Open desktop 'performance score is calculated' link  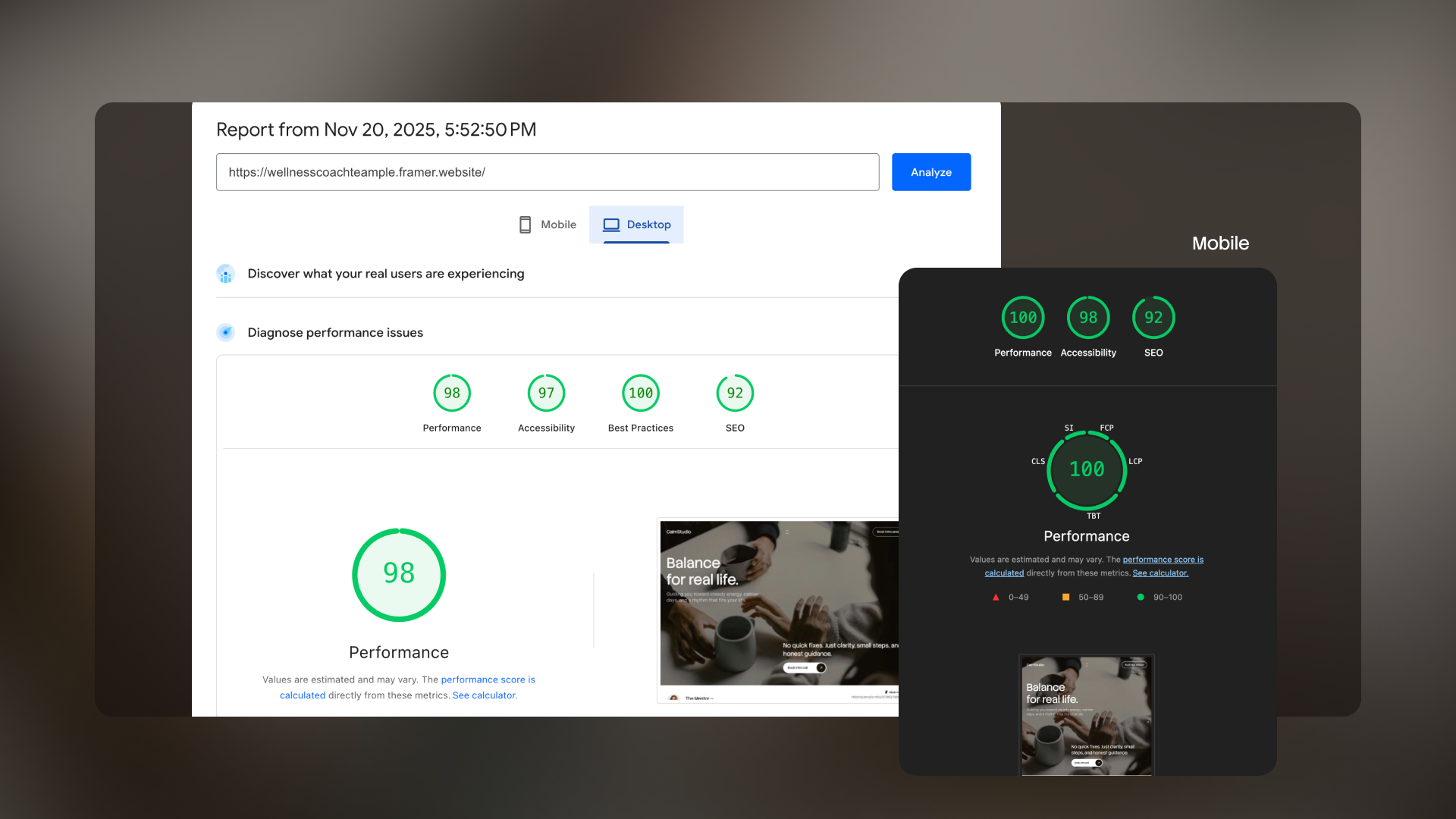tap(488, 679)
